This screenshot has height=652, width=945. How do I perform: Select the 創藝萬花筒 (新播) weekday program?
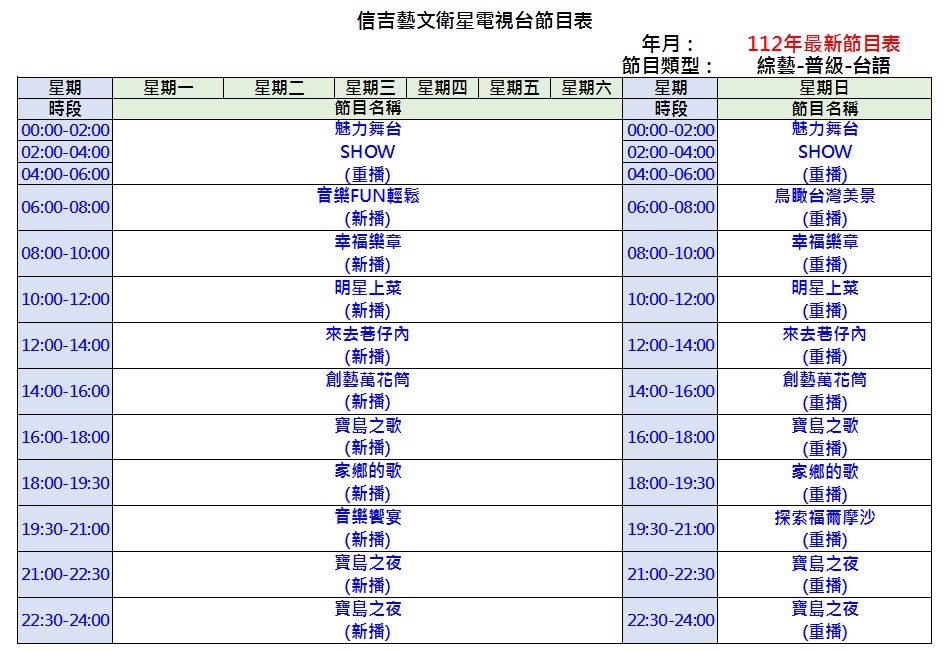coord(368,391)
